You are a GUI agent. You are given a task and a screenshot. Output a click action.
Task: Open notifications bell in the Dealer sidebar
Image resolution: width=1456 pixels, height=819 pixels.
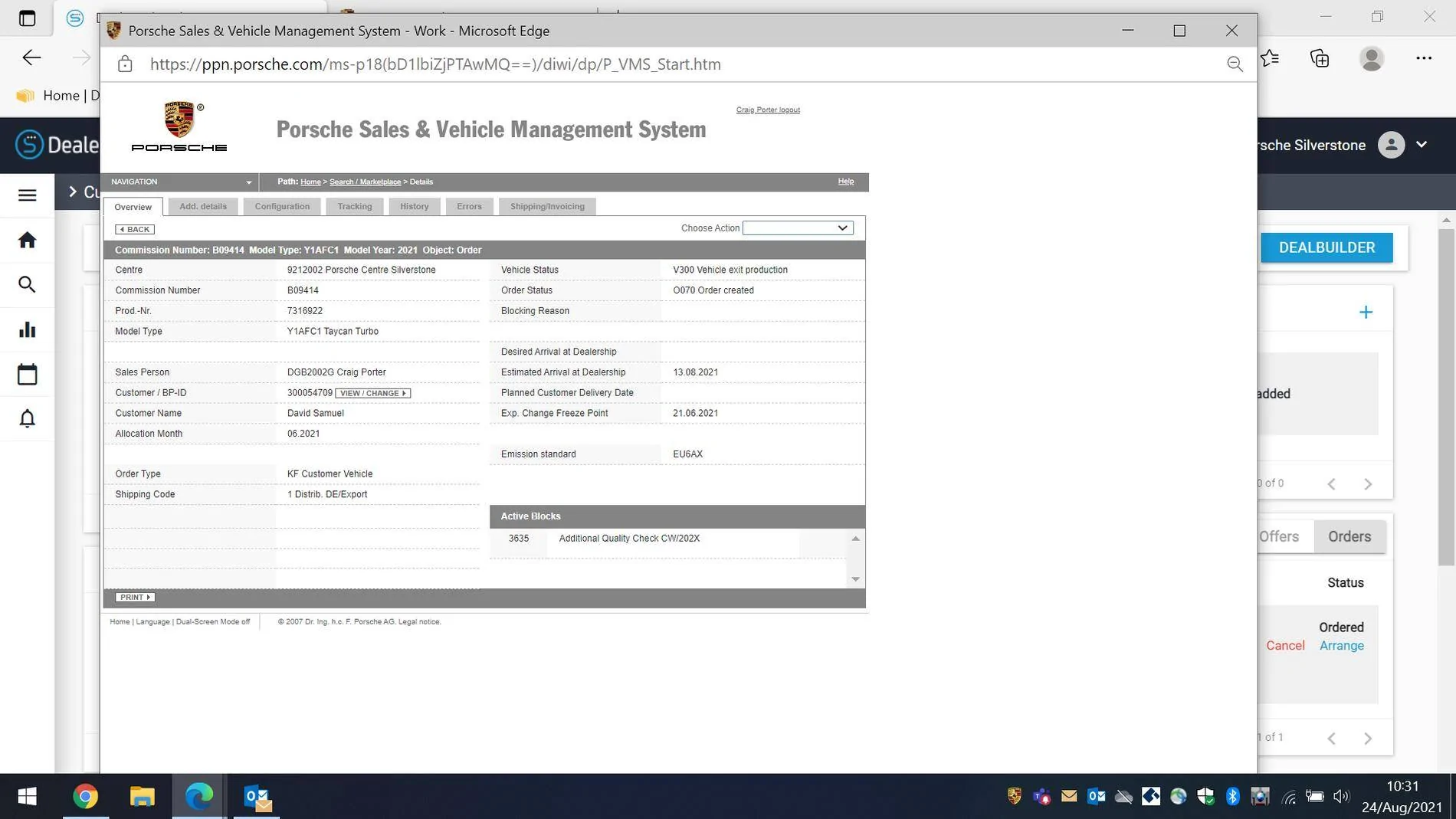[28, 418]
